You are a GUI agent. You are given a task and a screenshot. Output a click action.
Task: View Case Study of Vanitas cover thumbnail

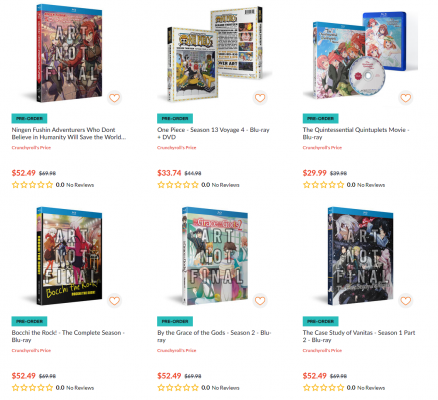(x=360, y=256)
